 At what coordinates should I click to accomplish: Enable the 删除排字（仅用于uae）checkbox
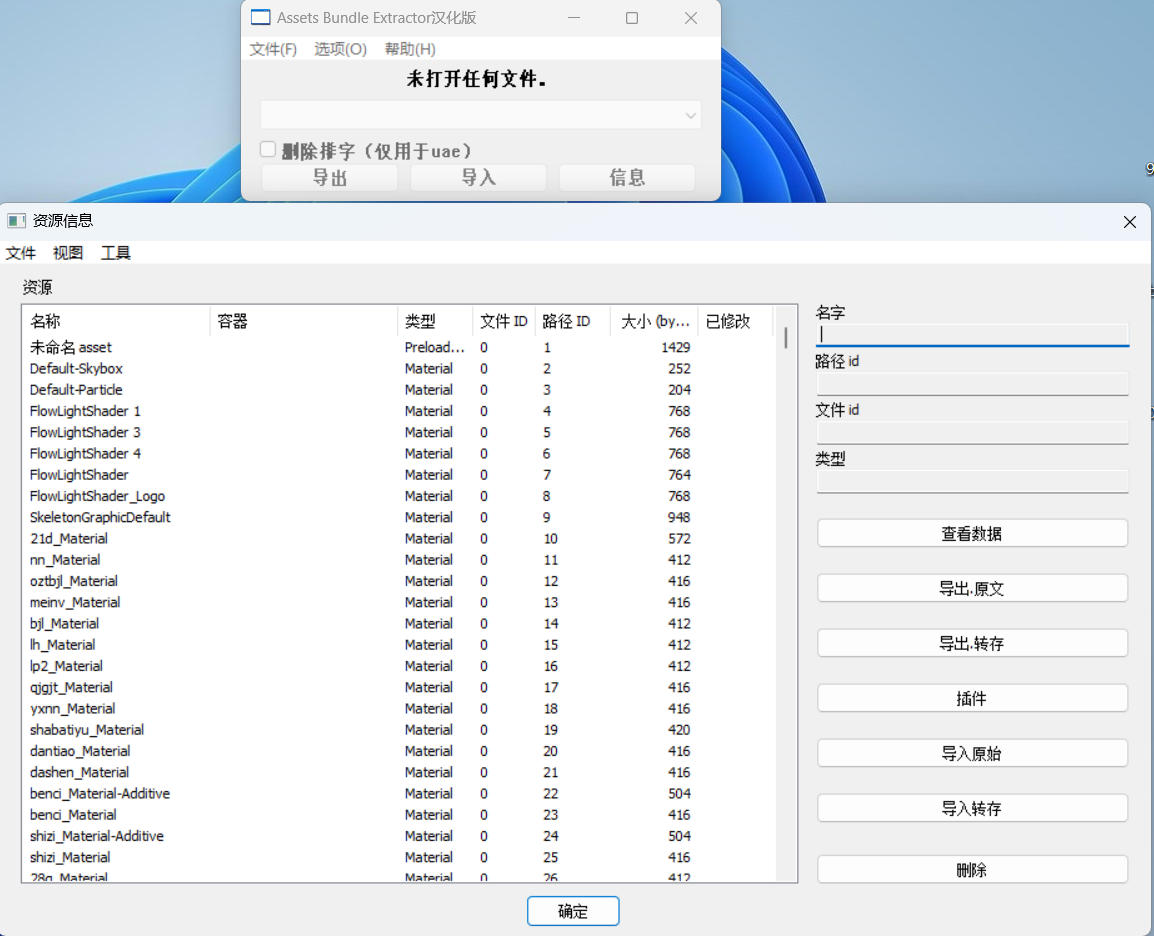[267, 149]
